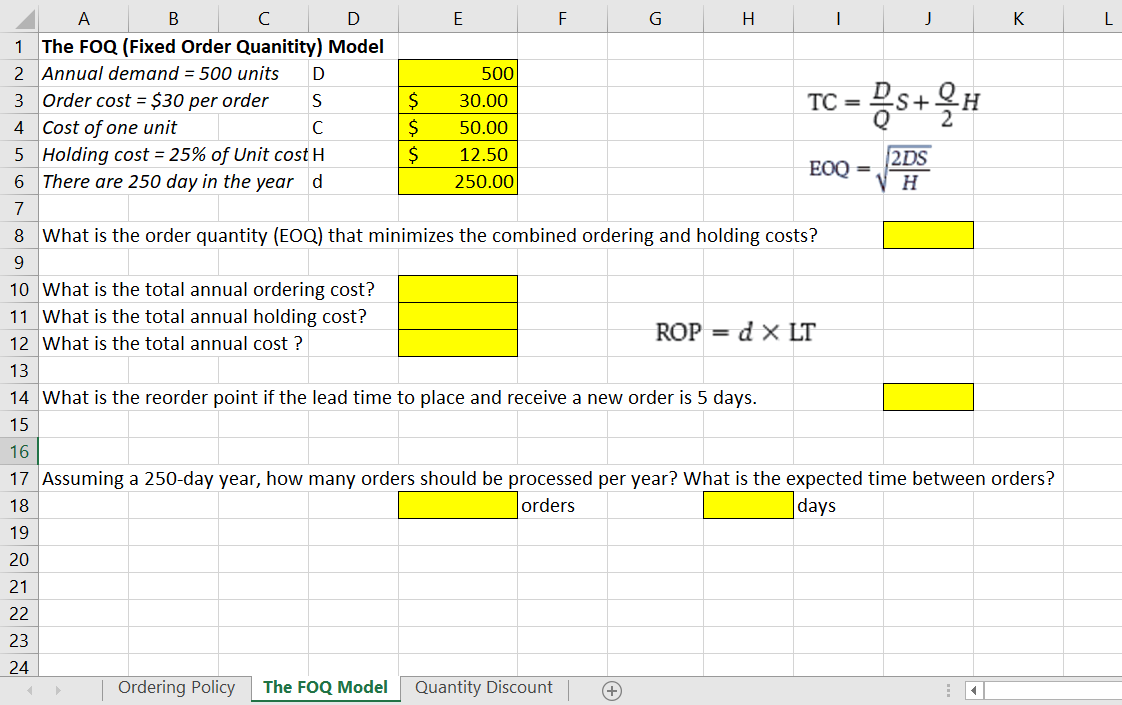This screenshot has width=1122, height=705.
Task: Add a new sheet with the plus icon
Action: pyautogui.click(x=612, y=691)
